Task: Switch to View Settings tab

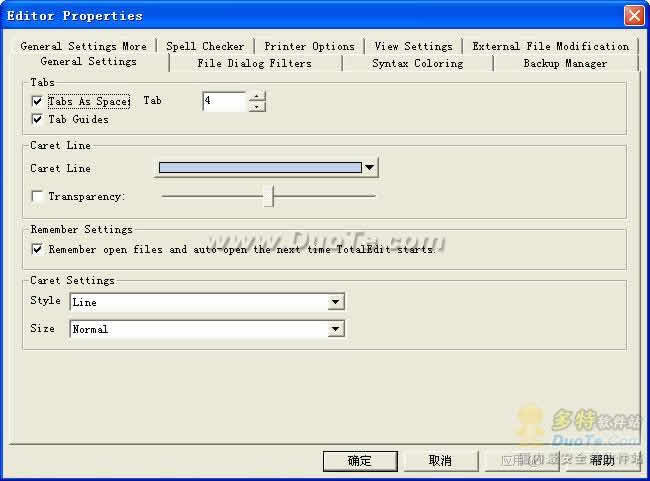Action: [413, 46]
